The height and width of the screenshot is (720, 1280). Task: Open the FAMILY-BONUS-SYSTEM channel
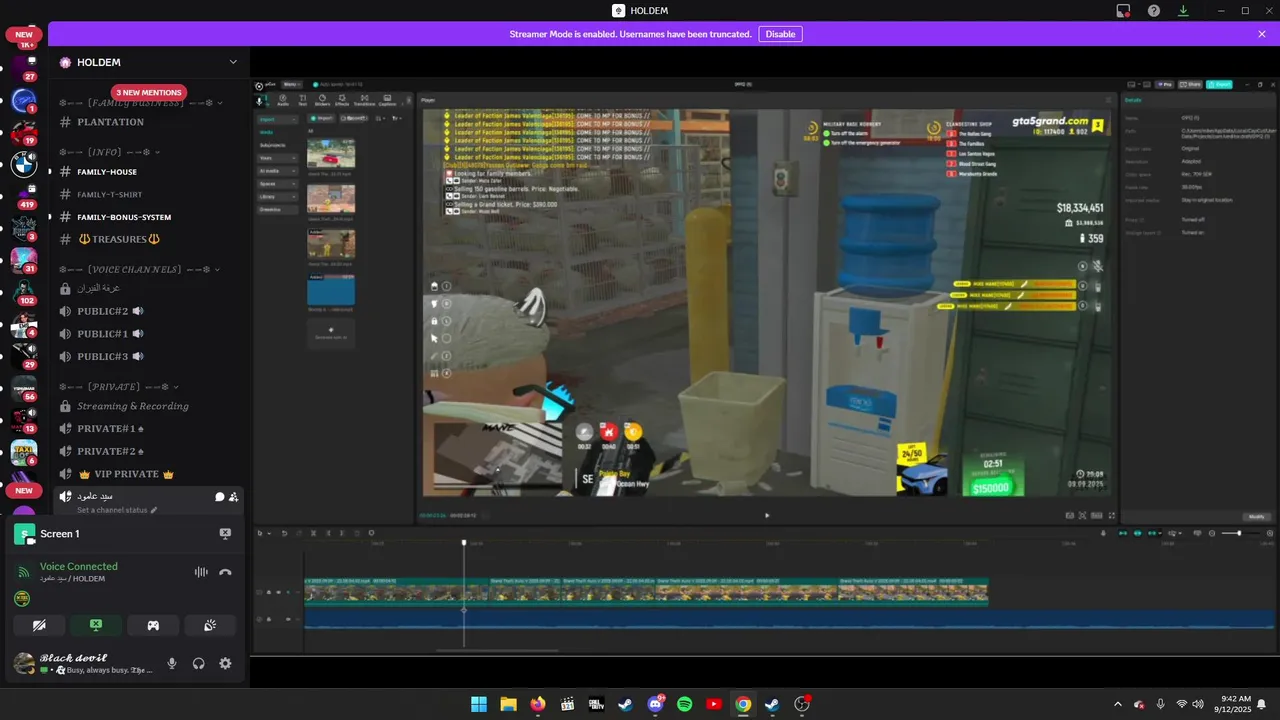click(146, 217)
